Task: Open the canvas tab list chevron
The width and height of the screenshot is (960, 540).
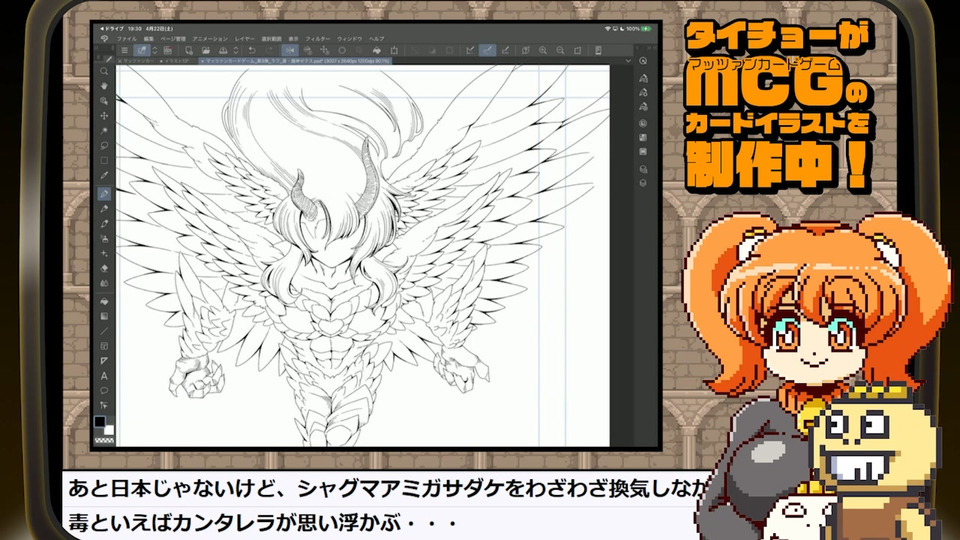Action: tap(628, 61)
